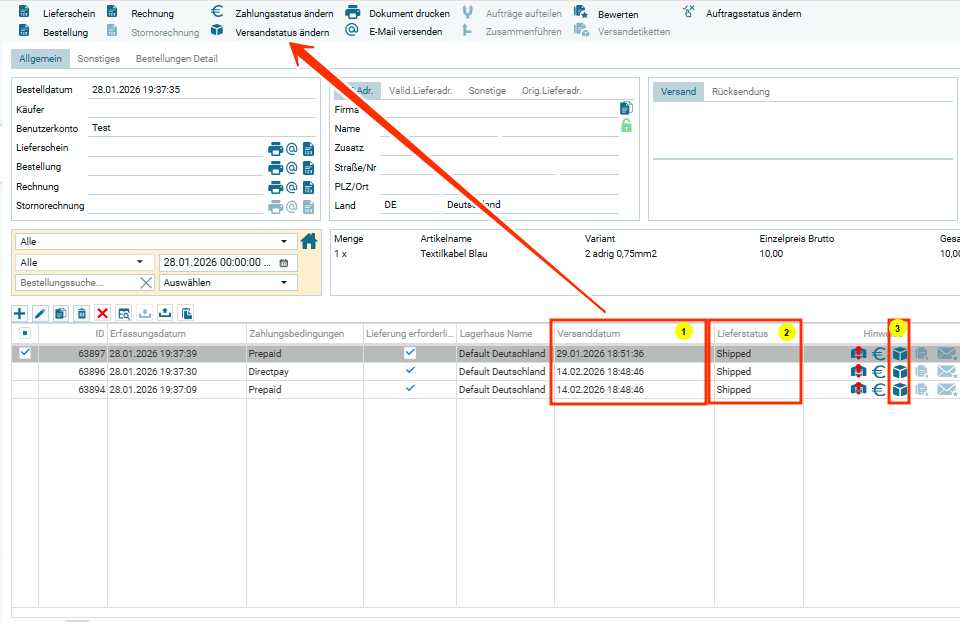This screenshot has width=960, height=622.
Task: Open the calendar picker in date field
Action: point(283,262)
